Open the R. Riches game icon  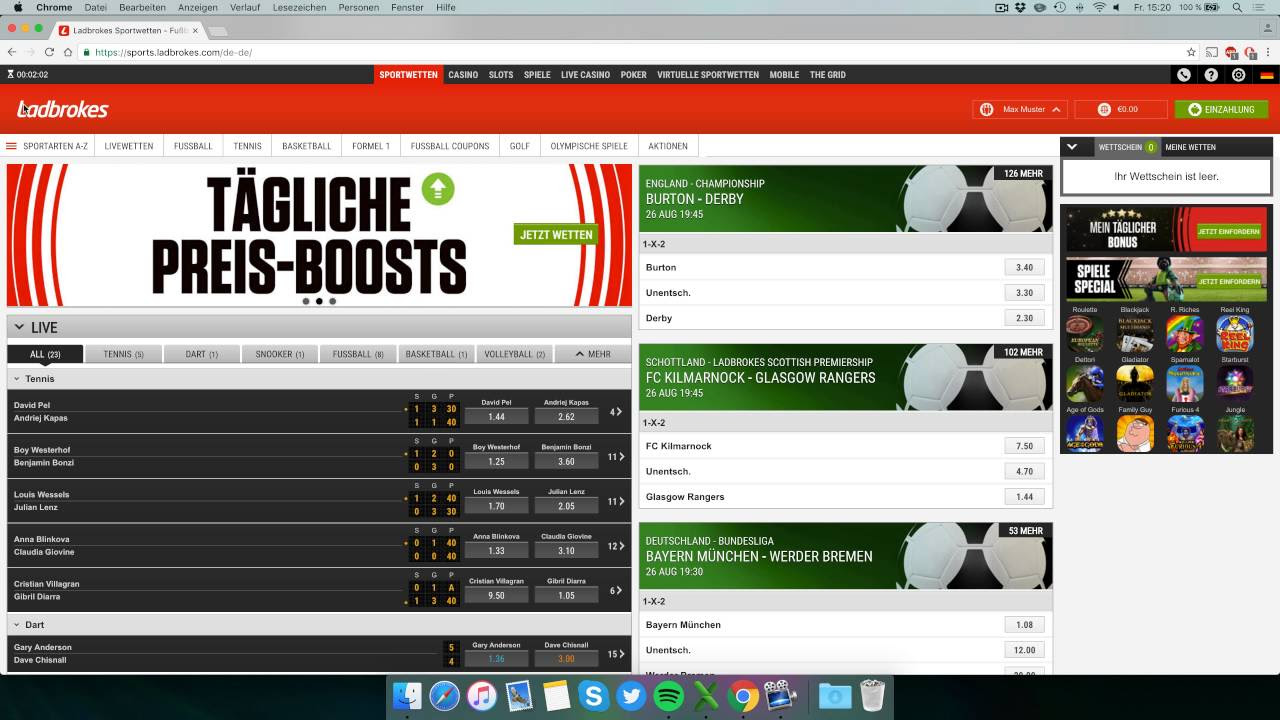(x=1185, y=334)
